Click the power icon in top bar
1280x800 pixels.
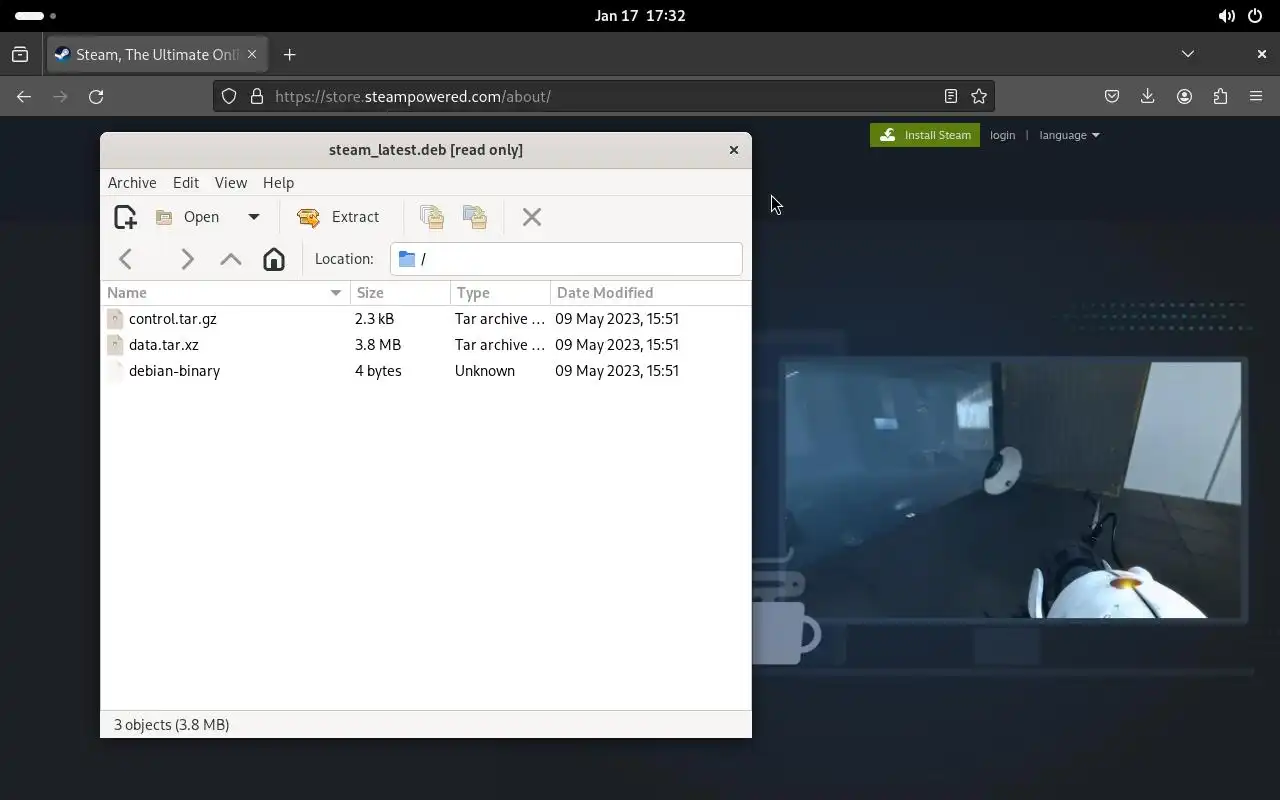[1256, 16]
